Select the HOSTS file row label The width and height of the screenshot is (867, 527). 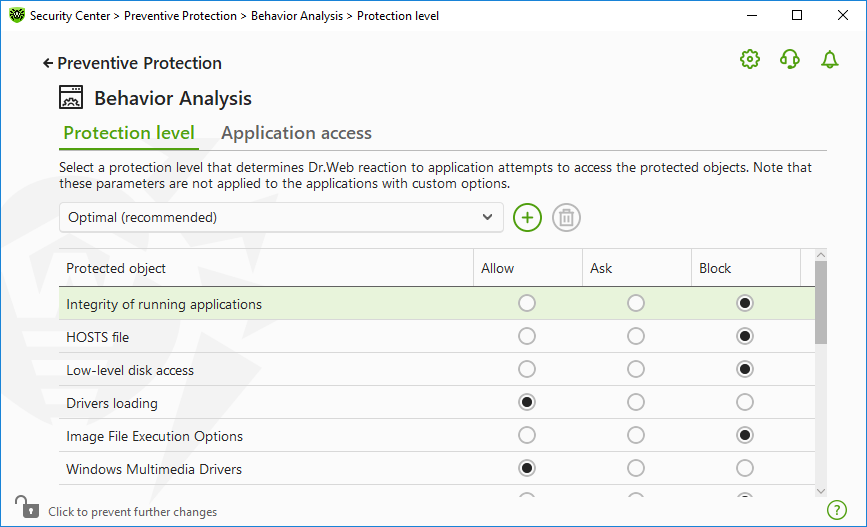point(97,337)
